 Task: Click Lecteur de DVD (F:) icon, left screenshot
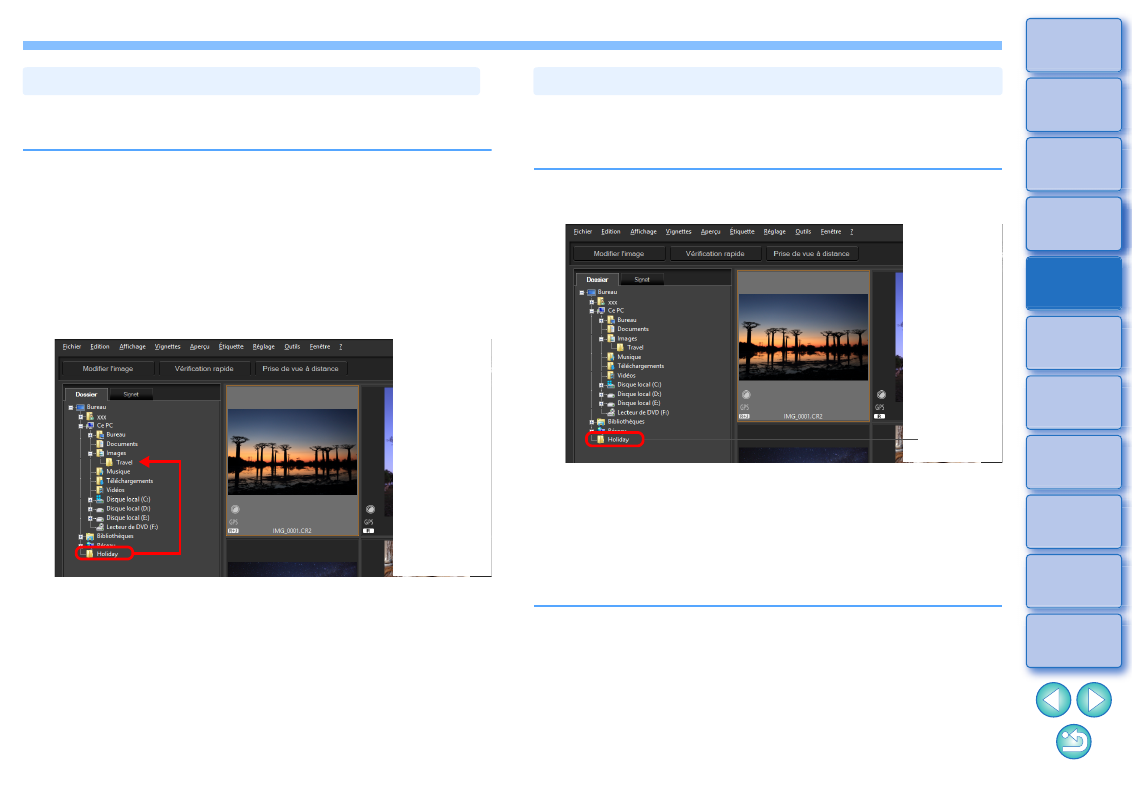[100, 527]
